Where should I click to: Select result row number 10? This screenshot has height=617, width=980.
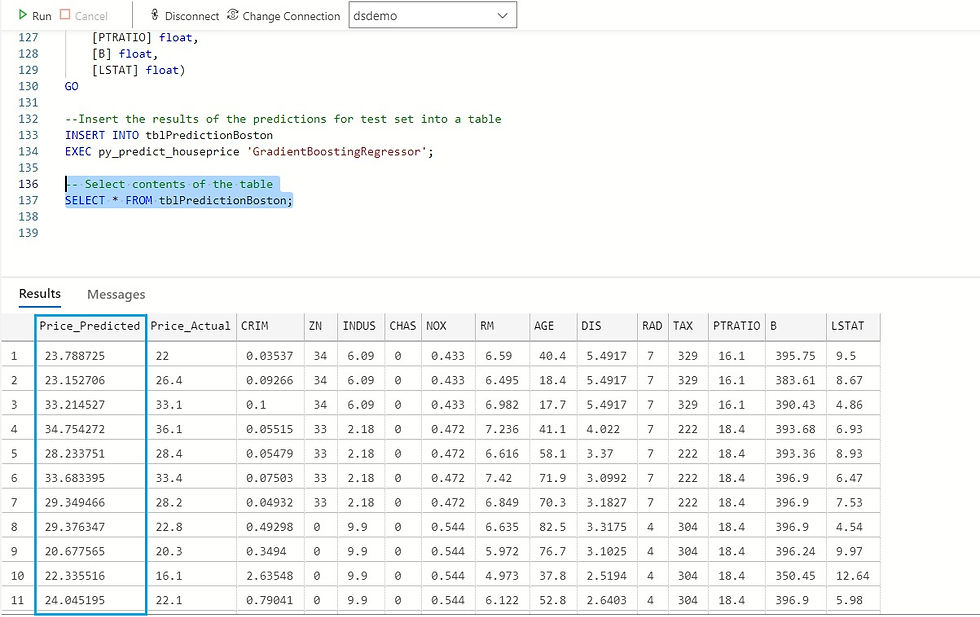[x=18, y=576]
